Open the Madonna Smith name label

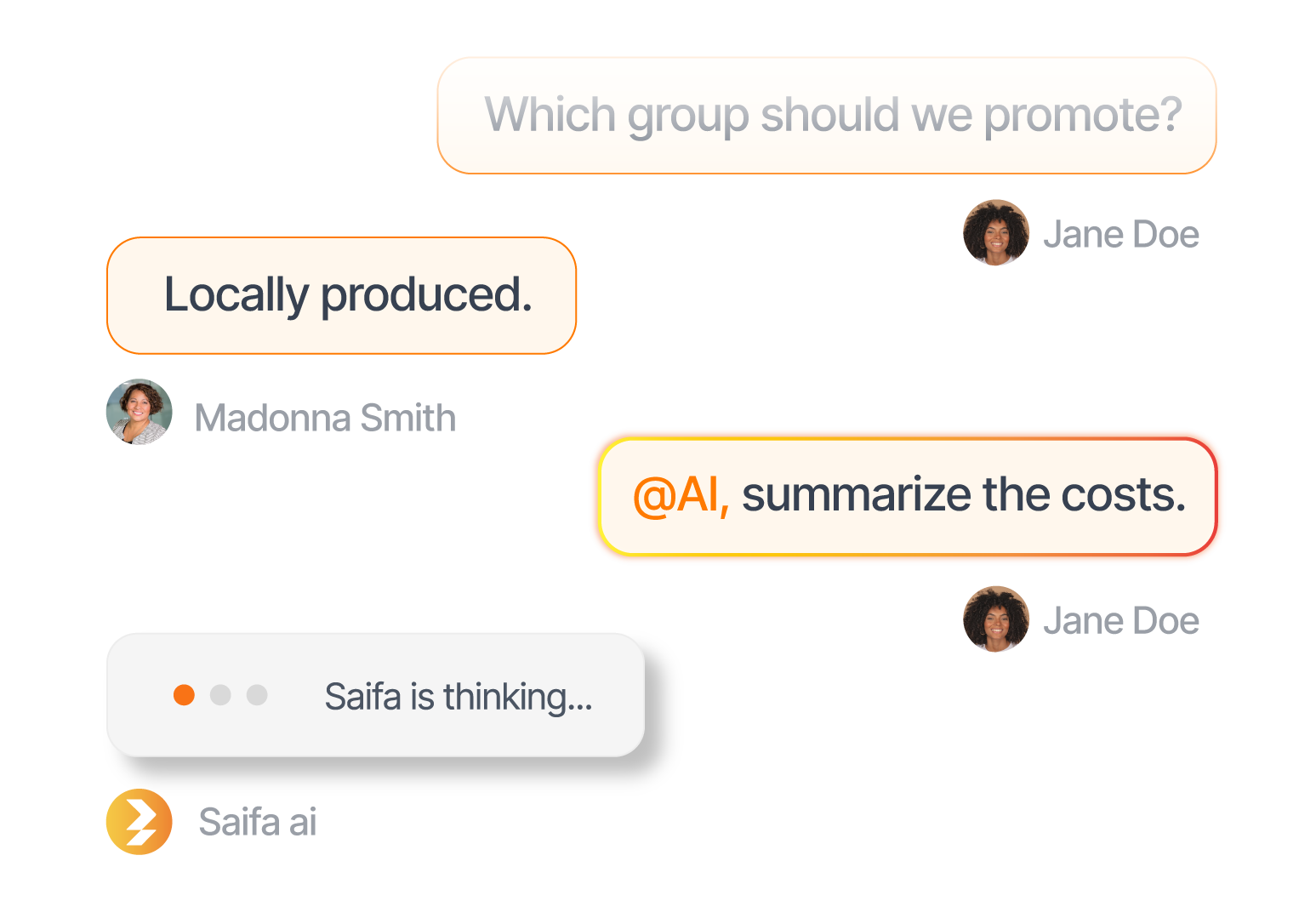[325, 419]
